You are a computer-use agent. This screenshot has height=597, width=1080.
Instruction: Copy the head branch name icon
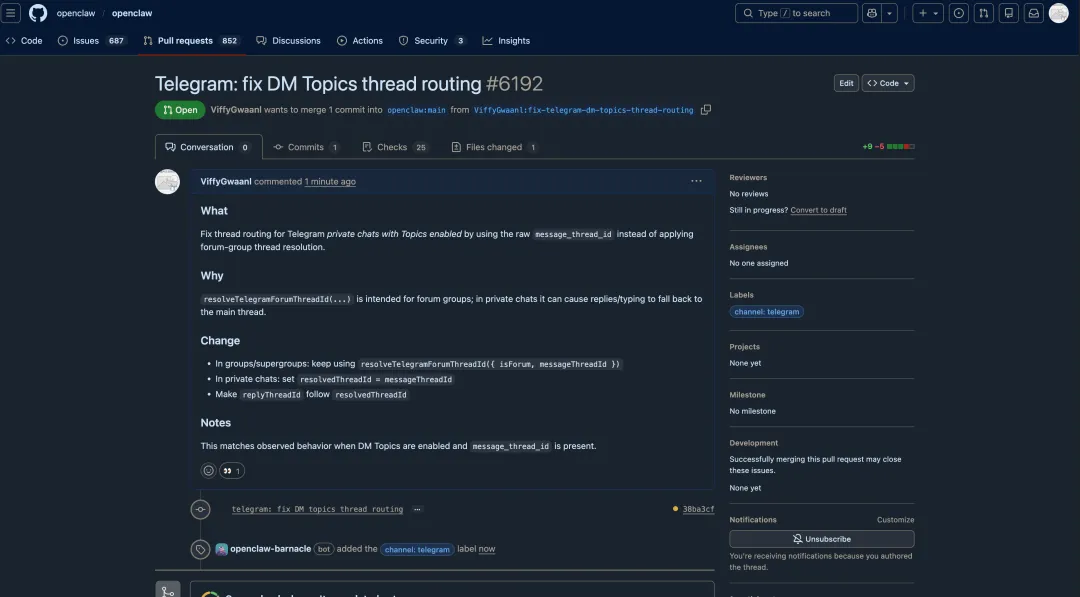[x=705, y=110]
